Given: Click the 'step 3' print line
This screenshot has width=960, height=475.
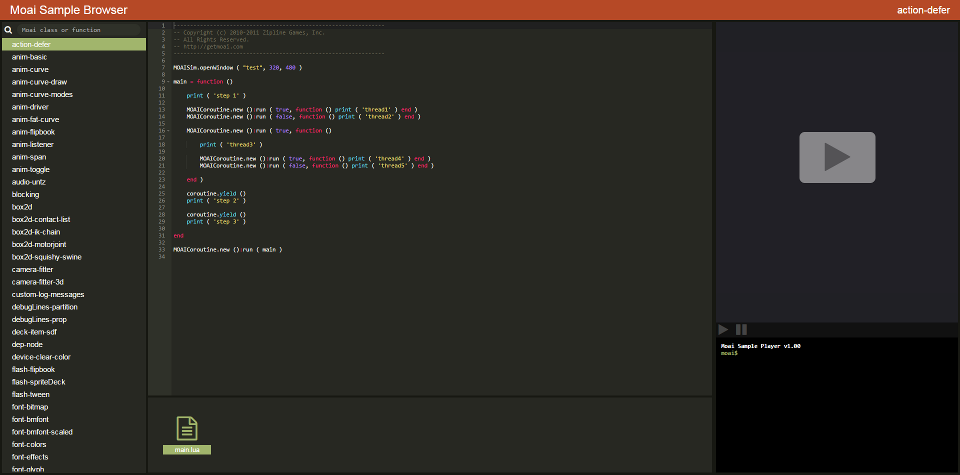Looking at the screenshot, I should pos(216,222).
